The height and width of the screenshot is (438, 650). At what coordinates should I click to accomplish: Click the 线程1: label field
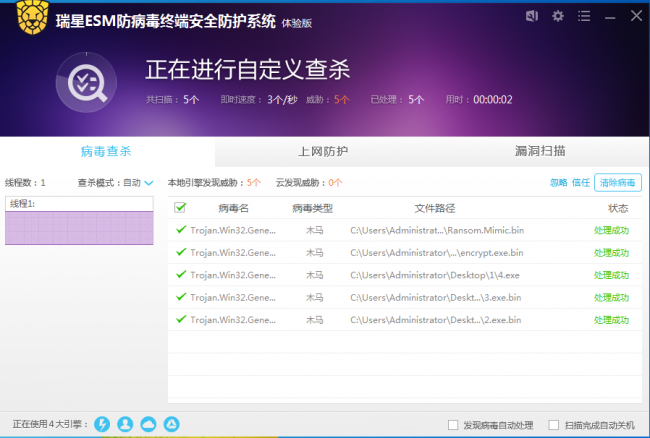79,203
